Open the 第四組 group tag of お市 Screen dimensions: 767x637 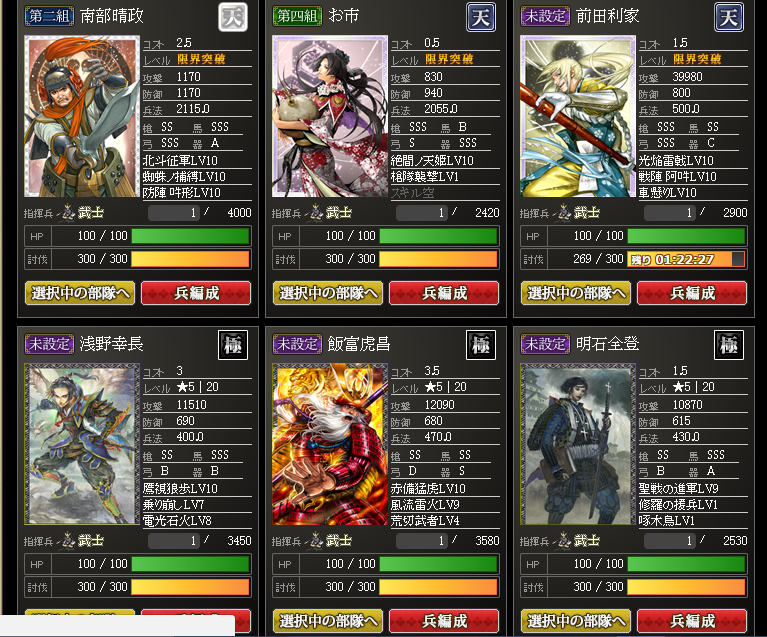[x=297, y=16]
